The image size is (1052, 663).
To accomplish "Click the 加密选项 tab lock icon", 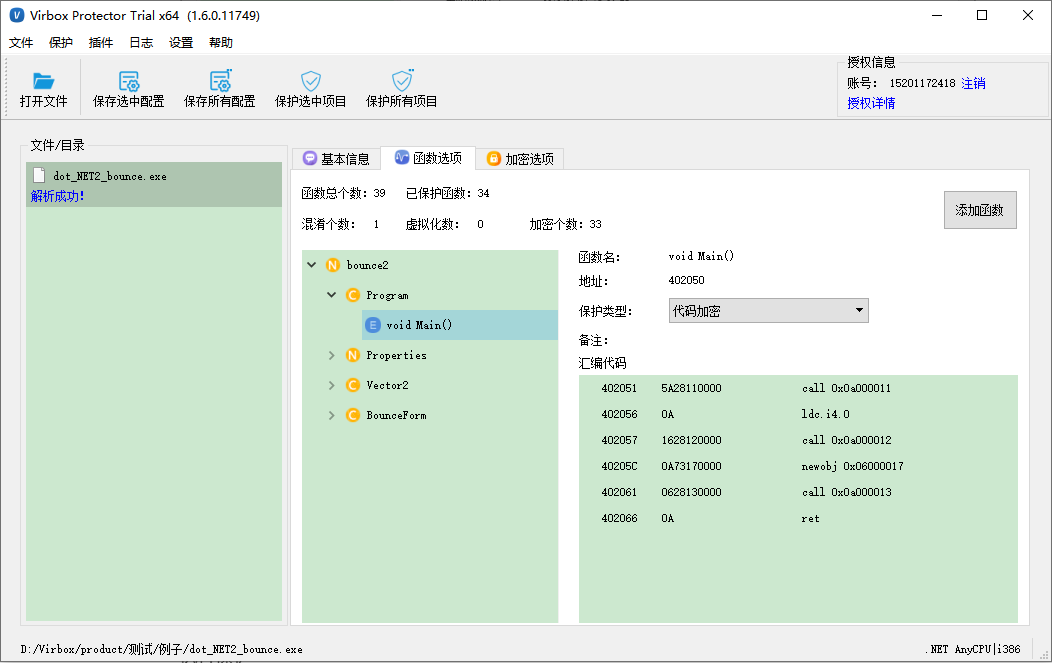I will 494,158.
